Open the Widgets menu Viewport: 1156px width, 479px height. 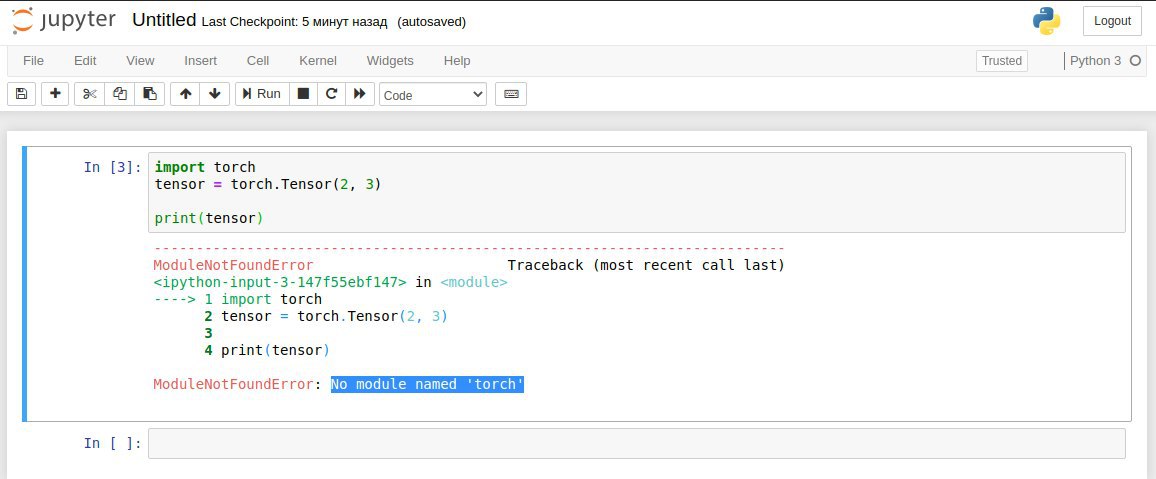tap(390, 60)
